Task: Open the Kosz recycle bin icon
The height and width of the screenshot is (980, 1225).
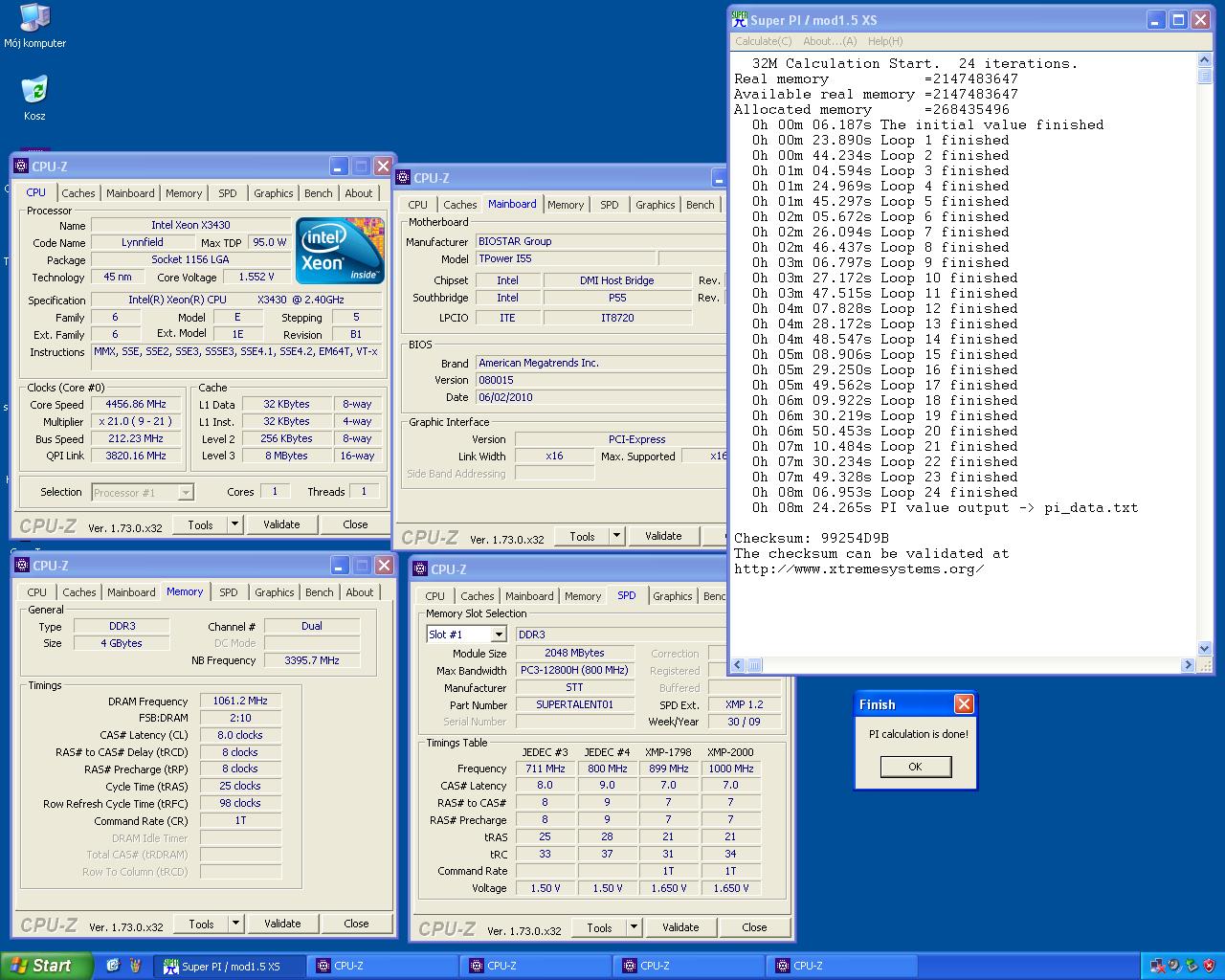Action: coord(34,99)
